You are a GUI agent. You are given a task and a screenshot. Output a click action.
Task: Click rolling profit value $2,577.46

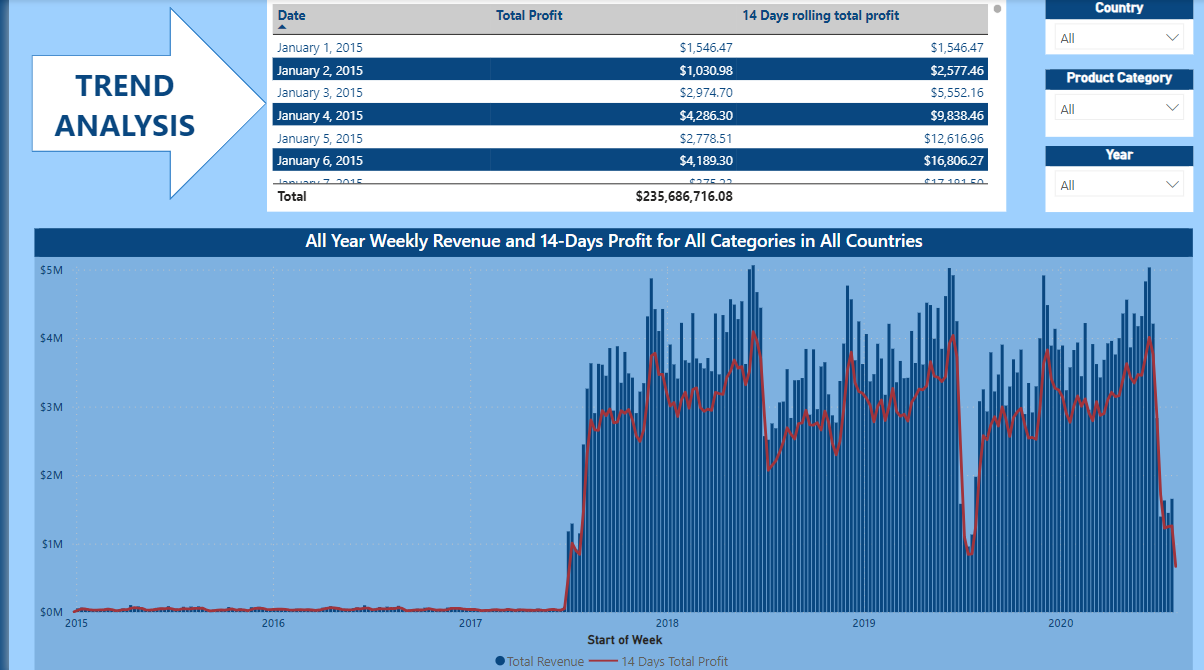[x=957, y=70]
